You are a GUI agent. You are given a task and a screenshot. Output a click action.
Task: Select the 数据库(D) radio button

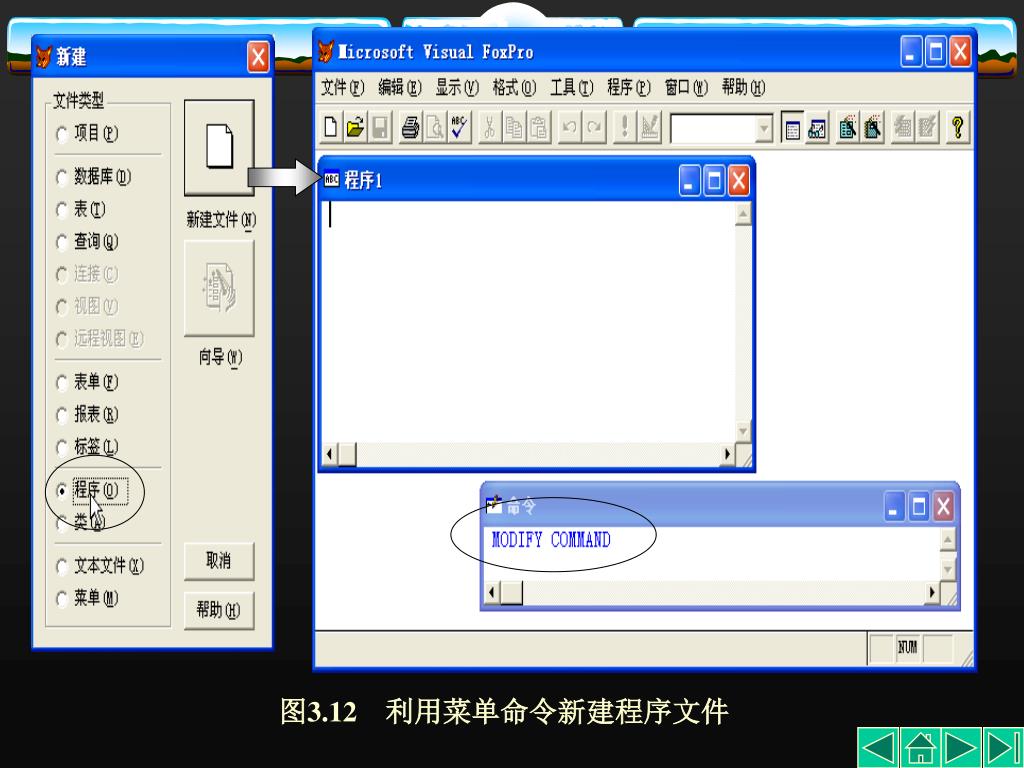(62, 178)
